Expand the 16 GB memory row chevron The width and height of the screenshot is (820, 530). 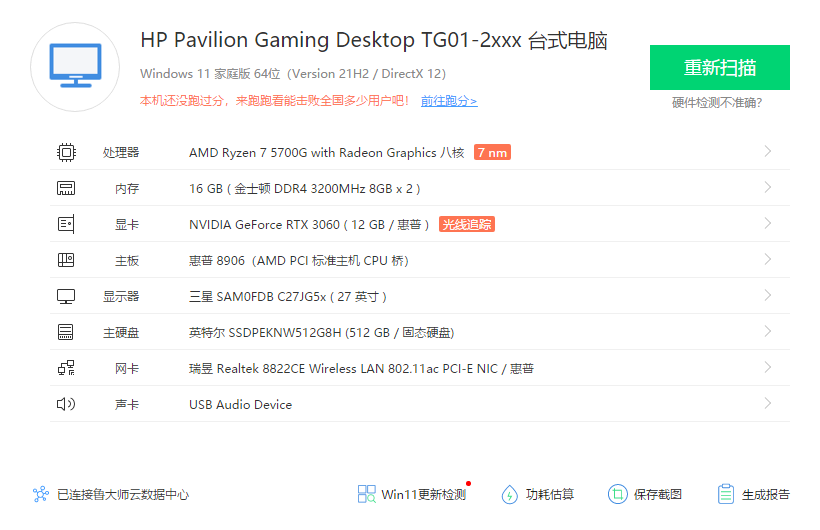pos(767,188)
